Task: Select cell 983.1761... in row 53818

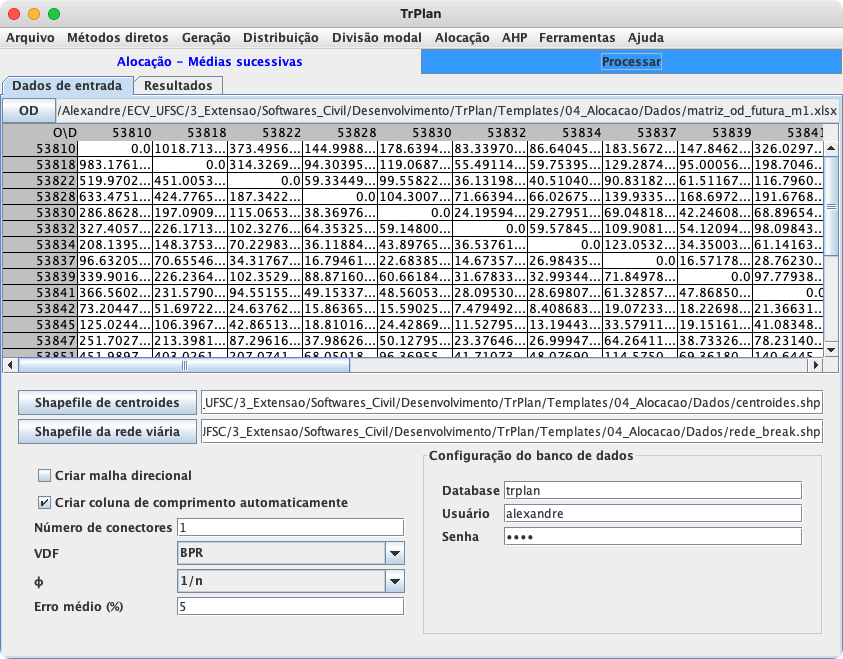Action: point(116,164)
